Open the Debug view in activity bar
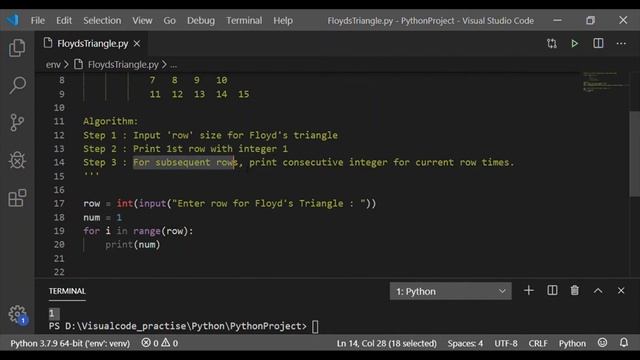 [17, 160]
